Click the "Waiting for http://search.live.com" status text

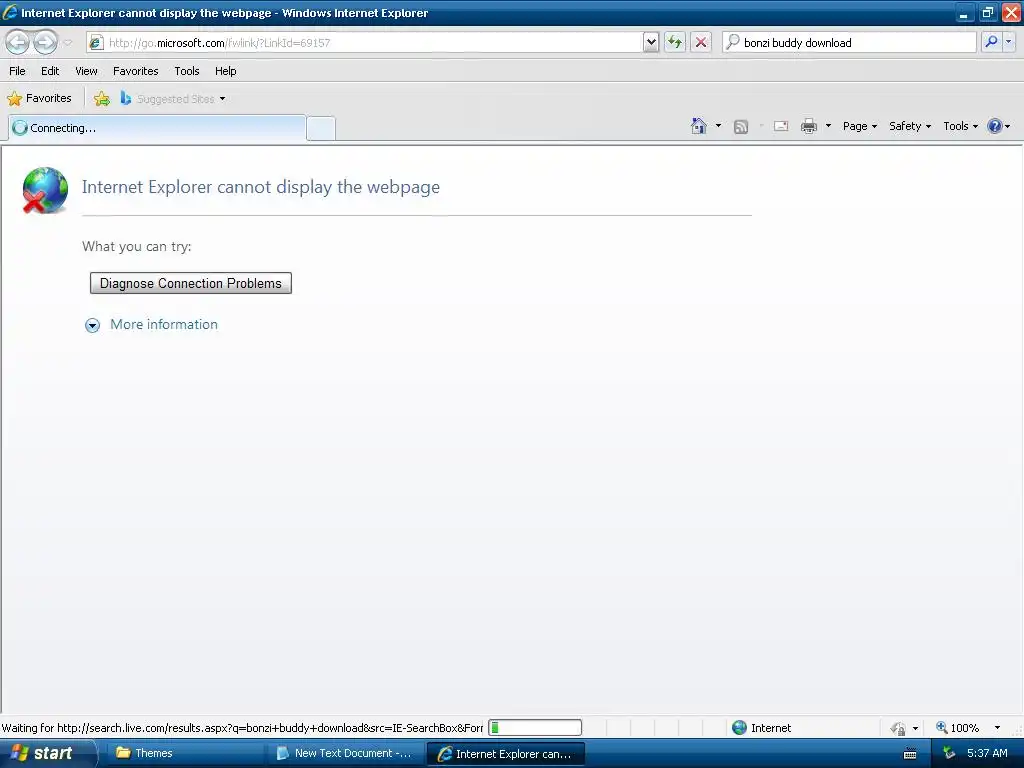[x=242, y=728]
